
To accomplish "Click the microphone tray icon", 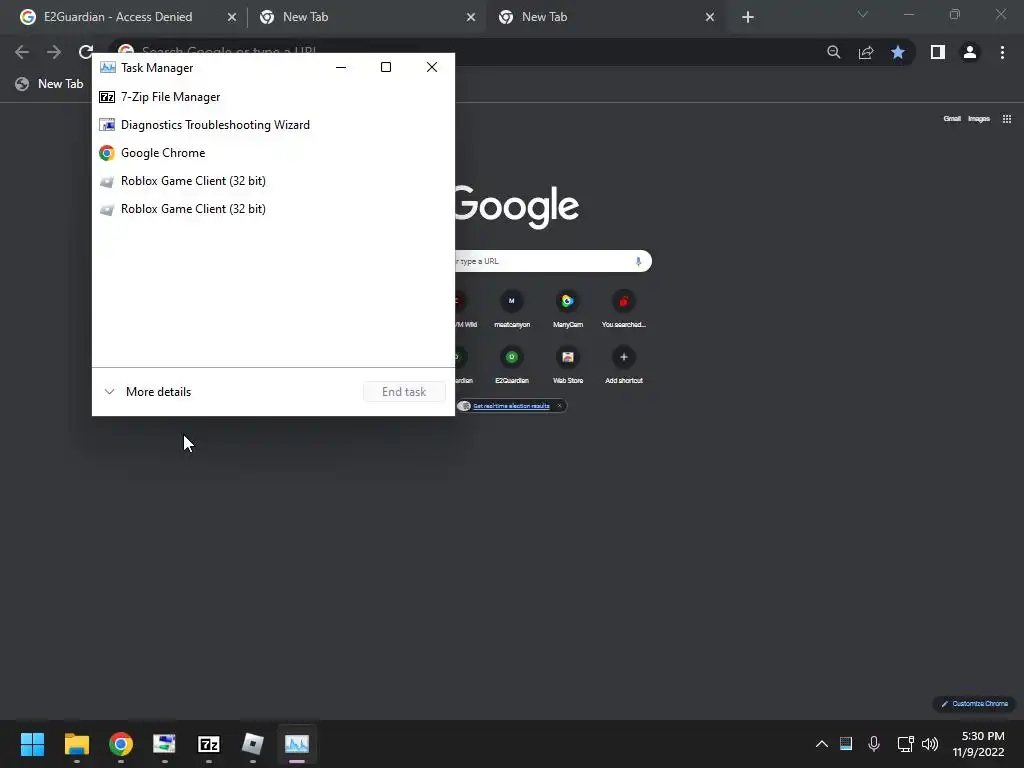I will (x=874, y=744).
